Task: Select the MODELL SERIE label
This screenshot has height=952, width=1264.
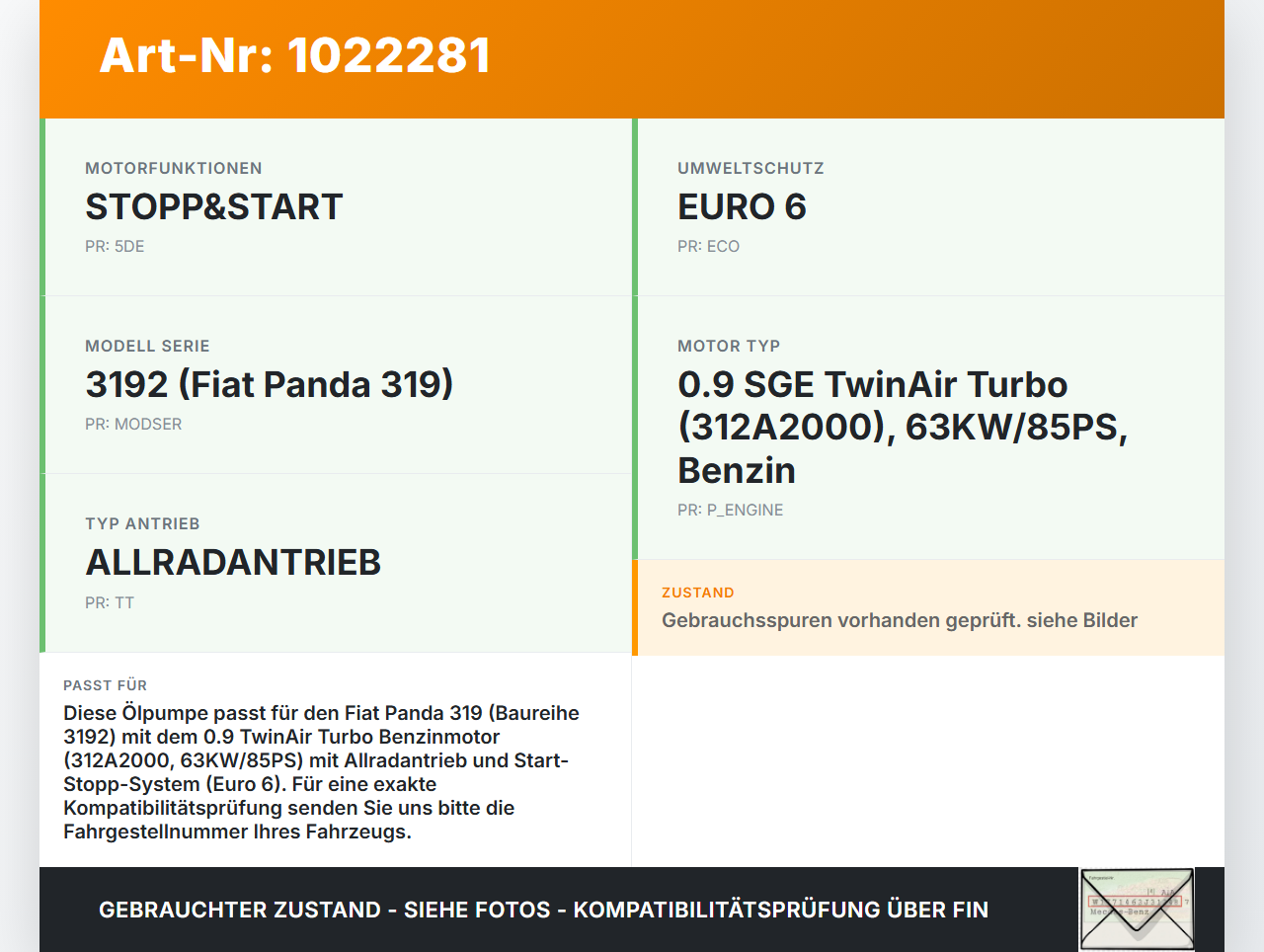Action: 147,346
